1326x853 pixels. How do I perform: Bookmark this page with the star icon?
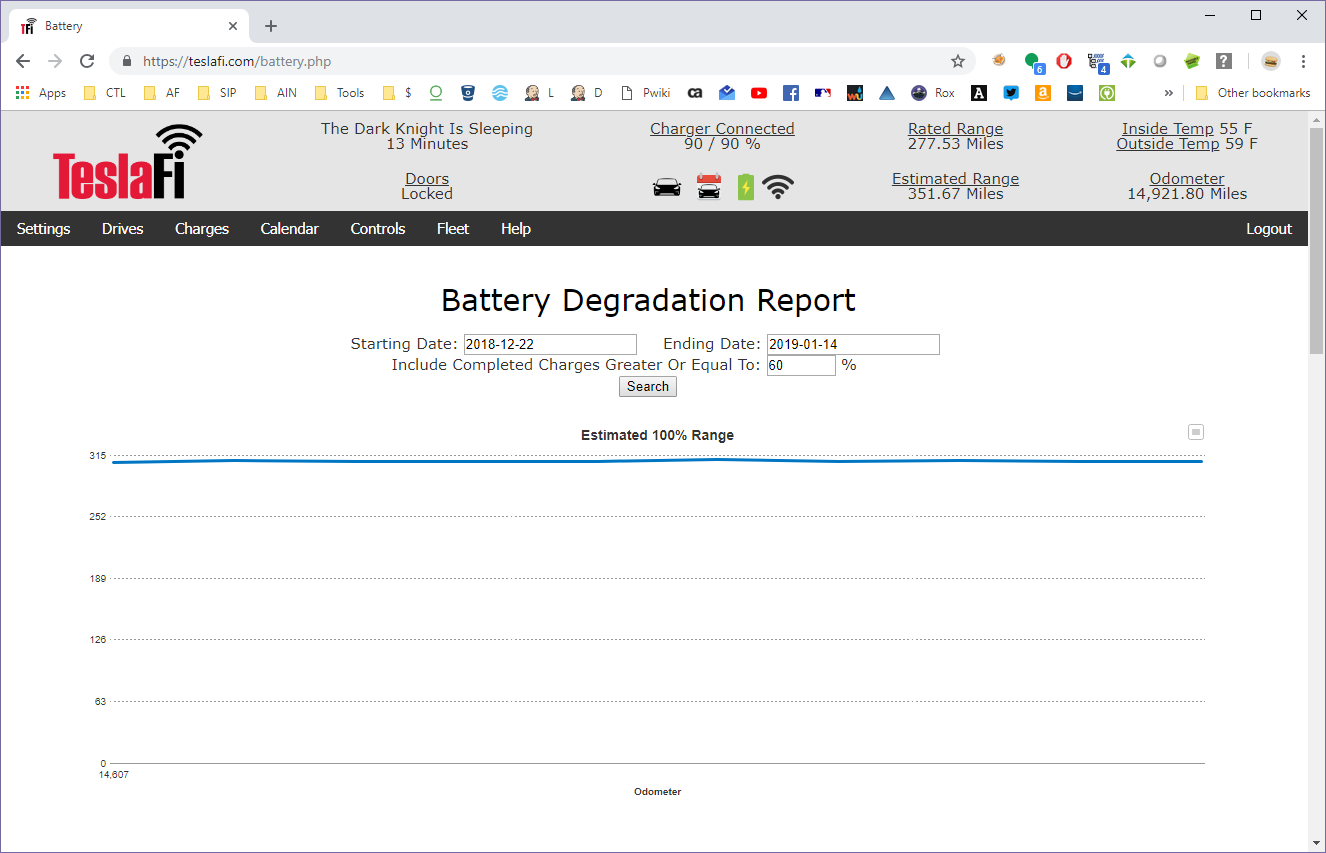click(958, 61)
